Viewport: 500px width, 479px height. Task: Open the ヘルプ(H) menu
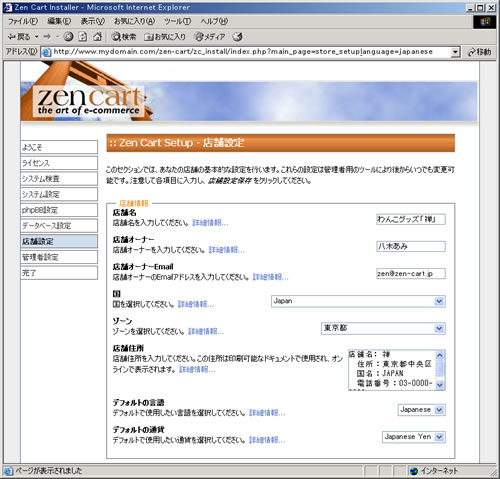(214, 21)
